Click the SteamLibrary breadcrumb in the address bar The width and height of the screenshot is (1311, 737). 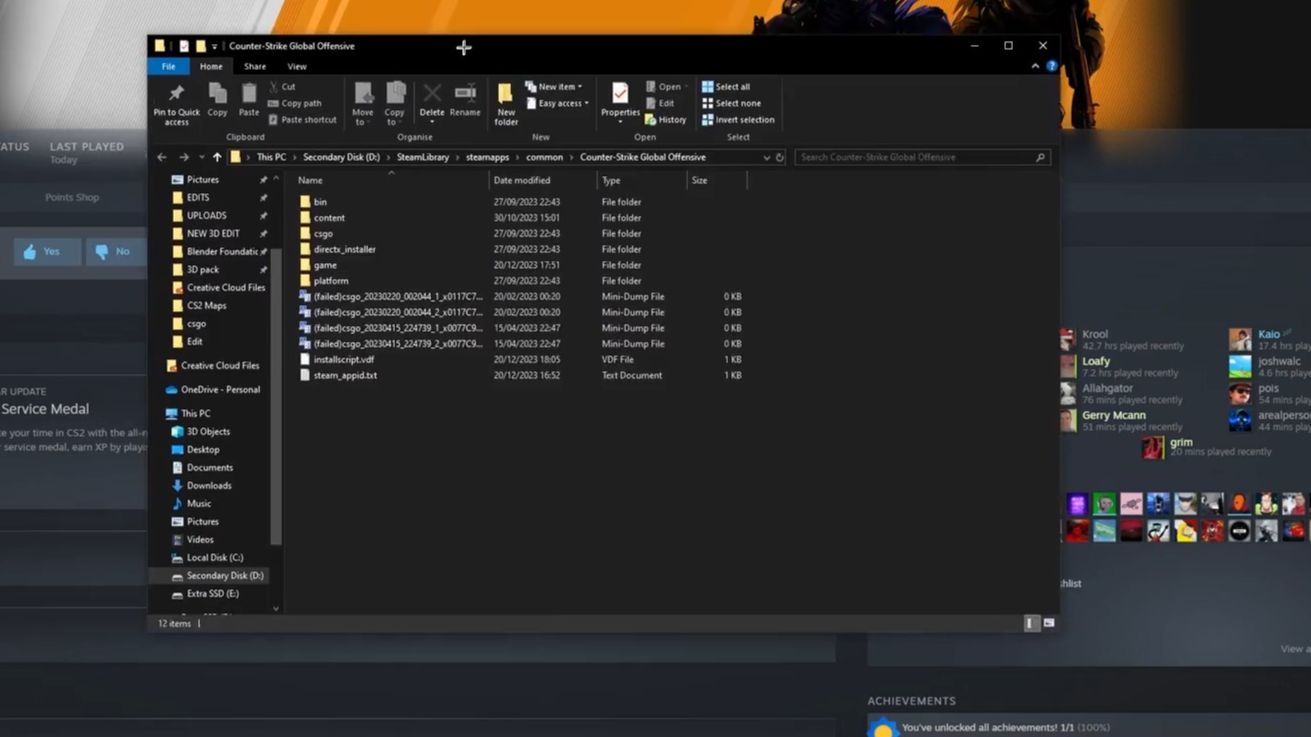click(423, 157)
